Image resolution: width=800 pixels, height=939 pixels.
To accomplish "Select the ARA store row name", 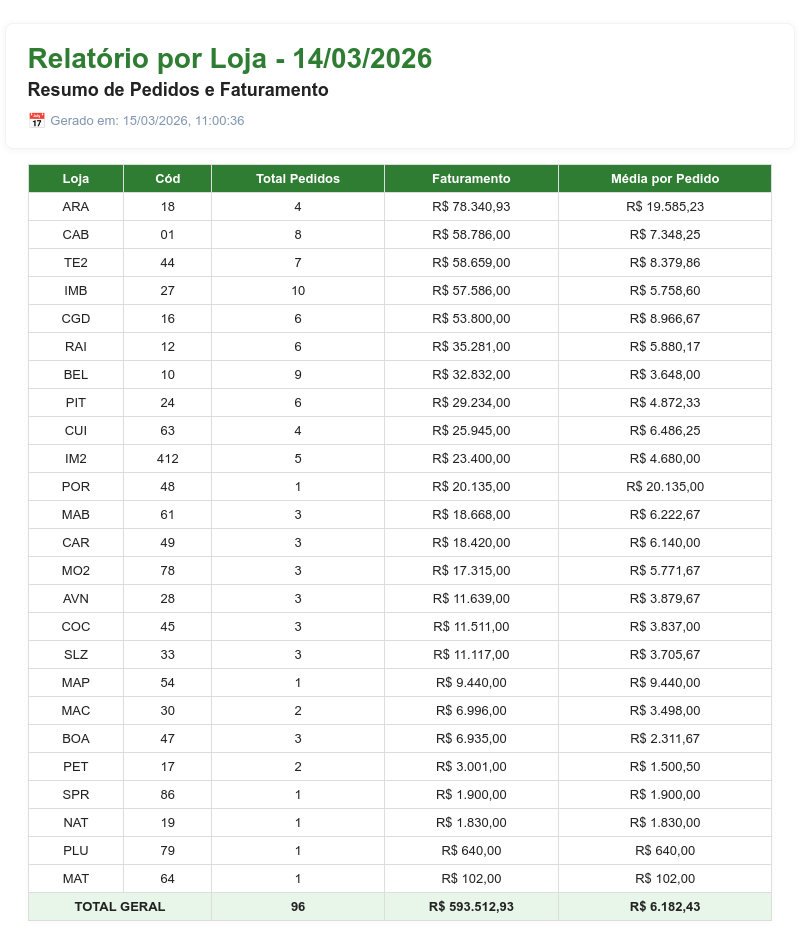I will [76, 207].
